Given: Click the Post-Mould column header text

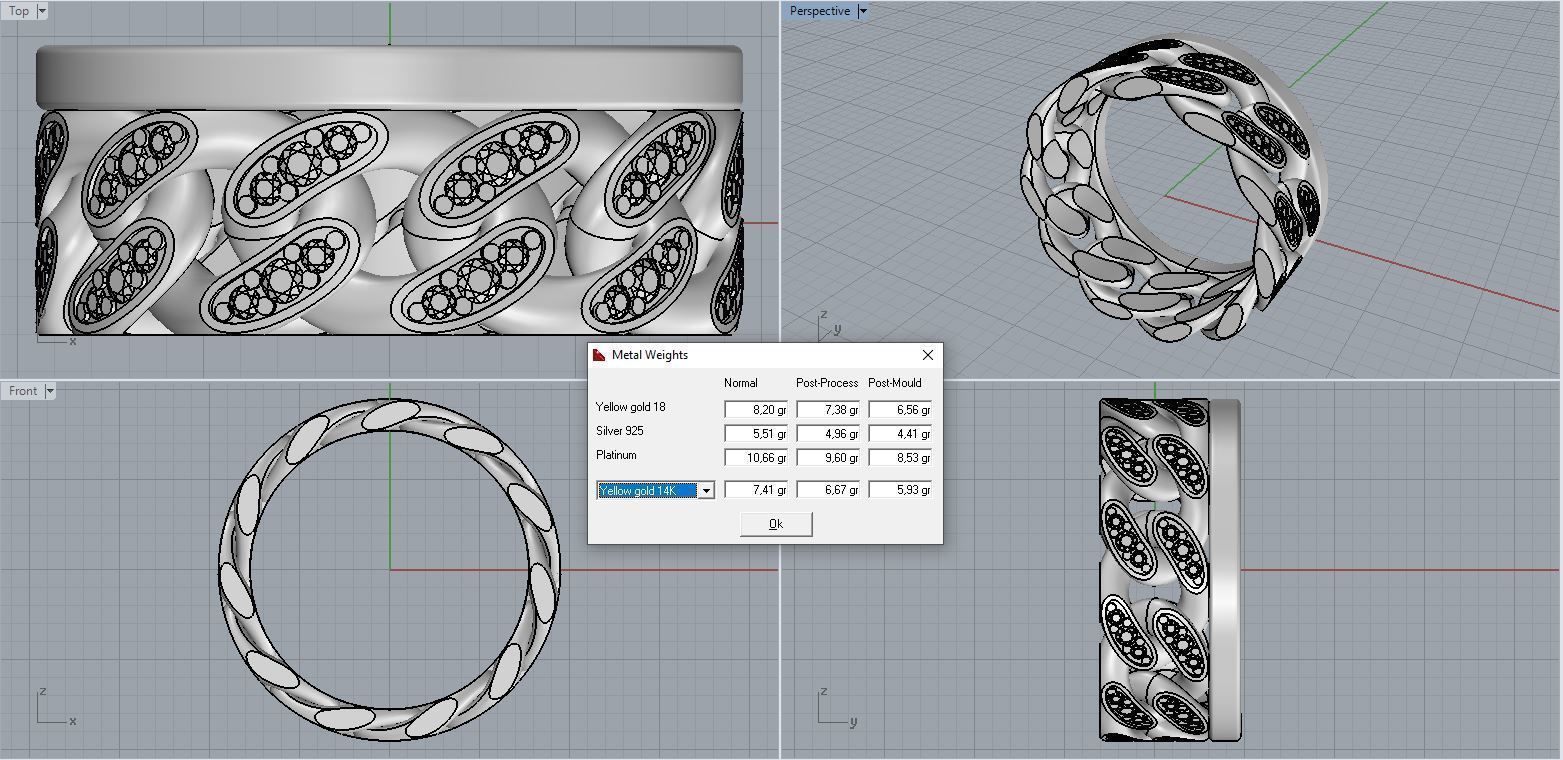Looking at the screenshot, I should (895, 383).
